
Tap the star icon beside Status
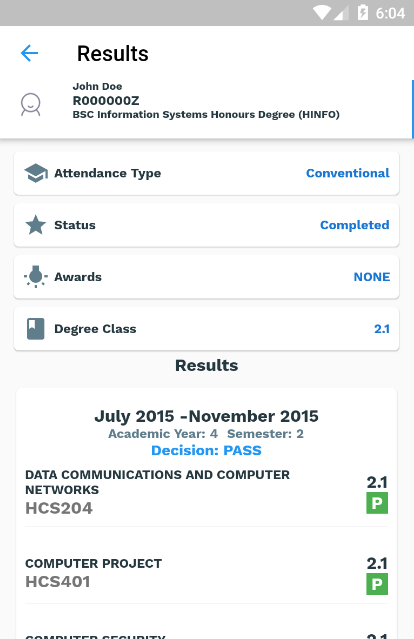(36, 225)
